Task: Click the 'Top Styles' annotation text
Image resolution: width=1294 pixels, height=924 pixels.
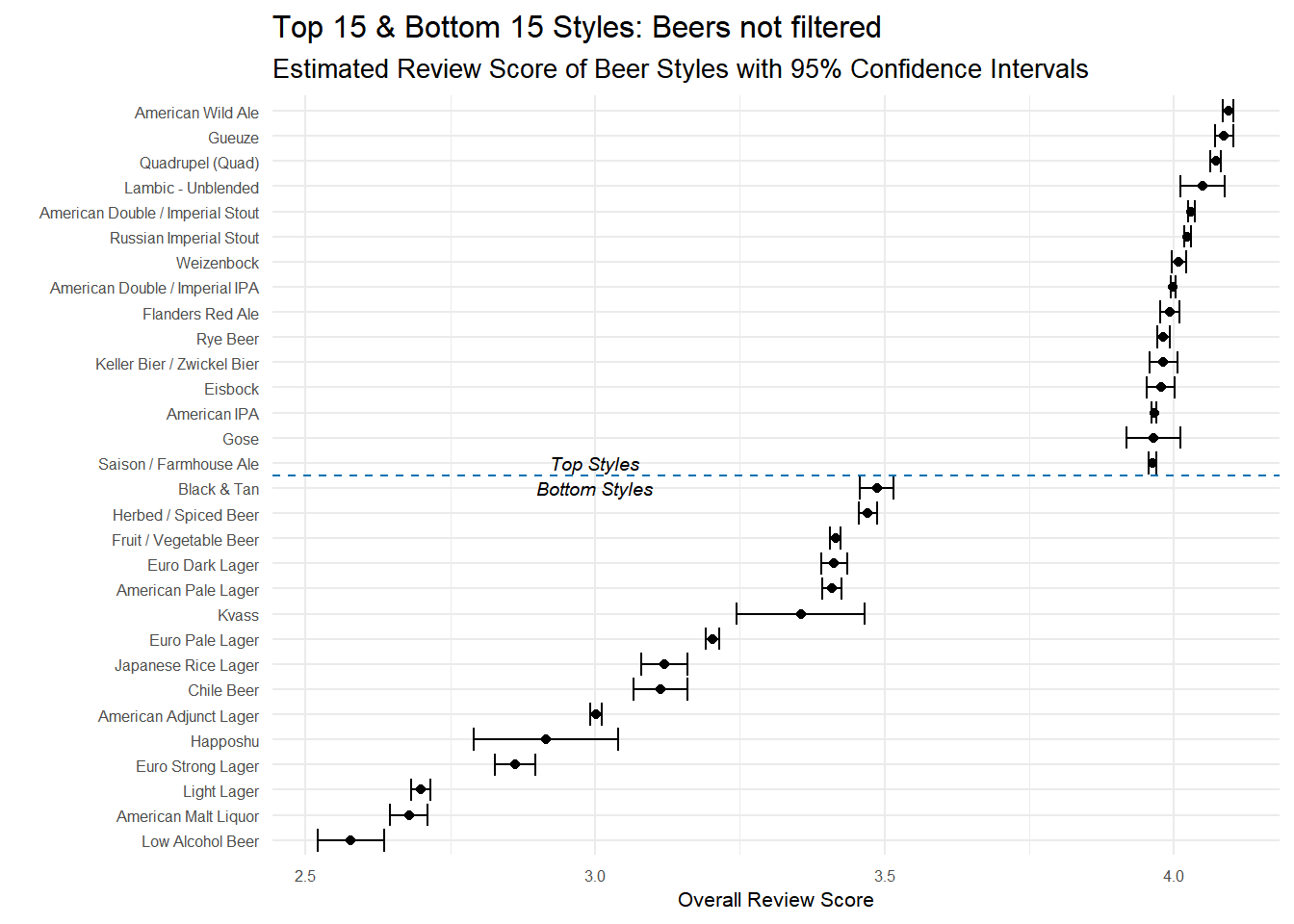Action: click(x=595, y=464)
